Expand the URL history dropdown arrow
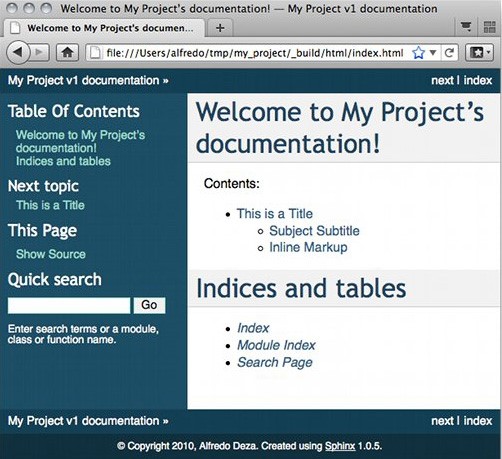Image resolution: width=502 pixels, height=459 pixels. click(433, 53)
